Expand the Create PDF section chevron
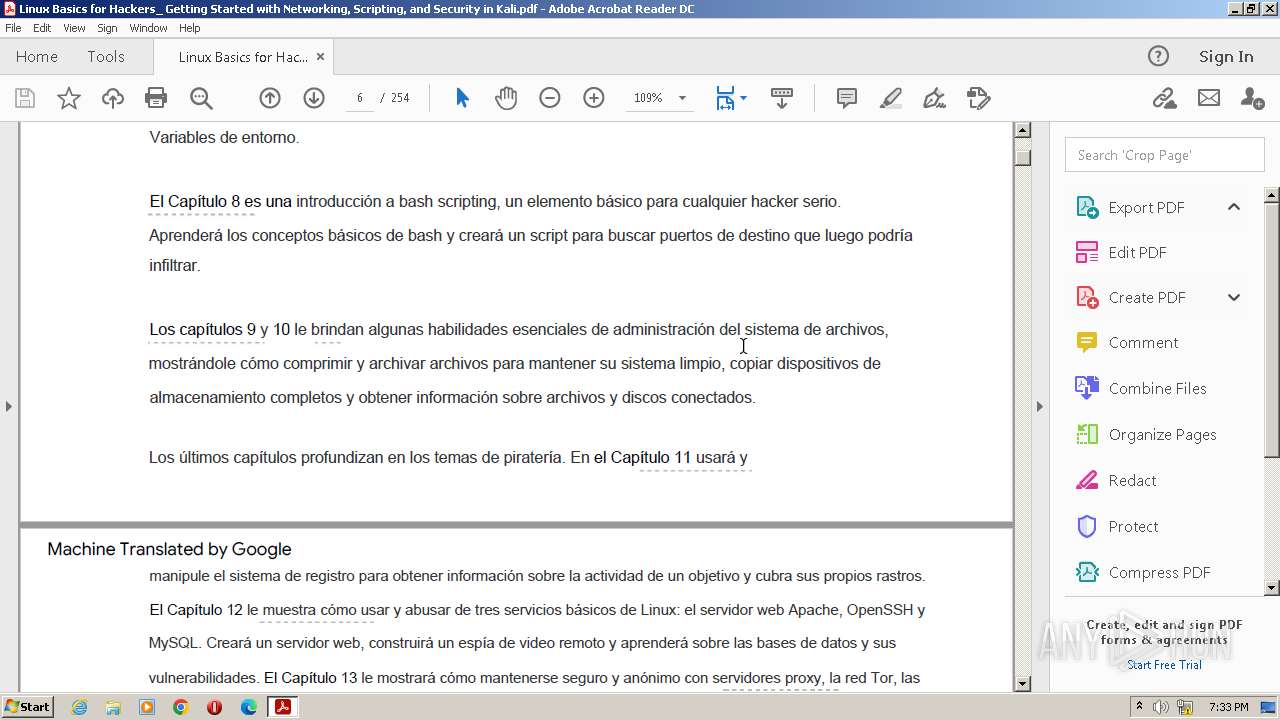Viewport: 1280px width, 720px height. (x=1234, y=297)
